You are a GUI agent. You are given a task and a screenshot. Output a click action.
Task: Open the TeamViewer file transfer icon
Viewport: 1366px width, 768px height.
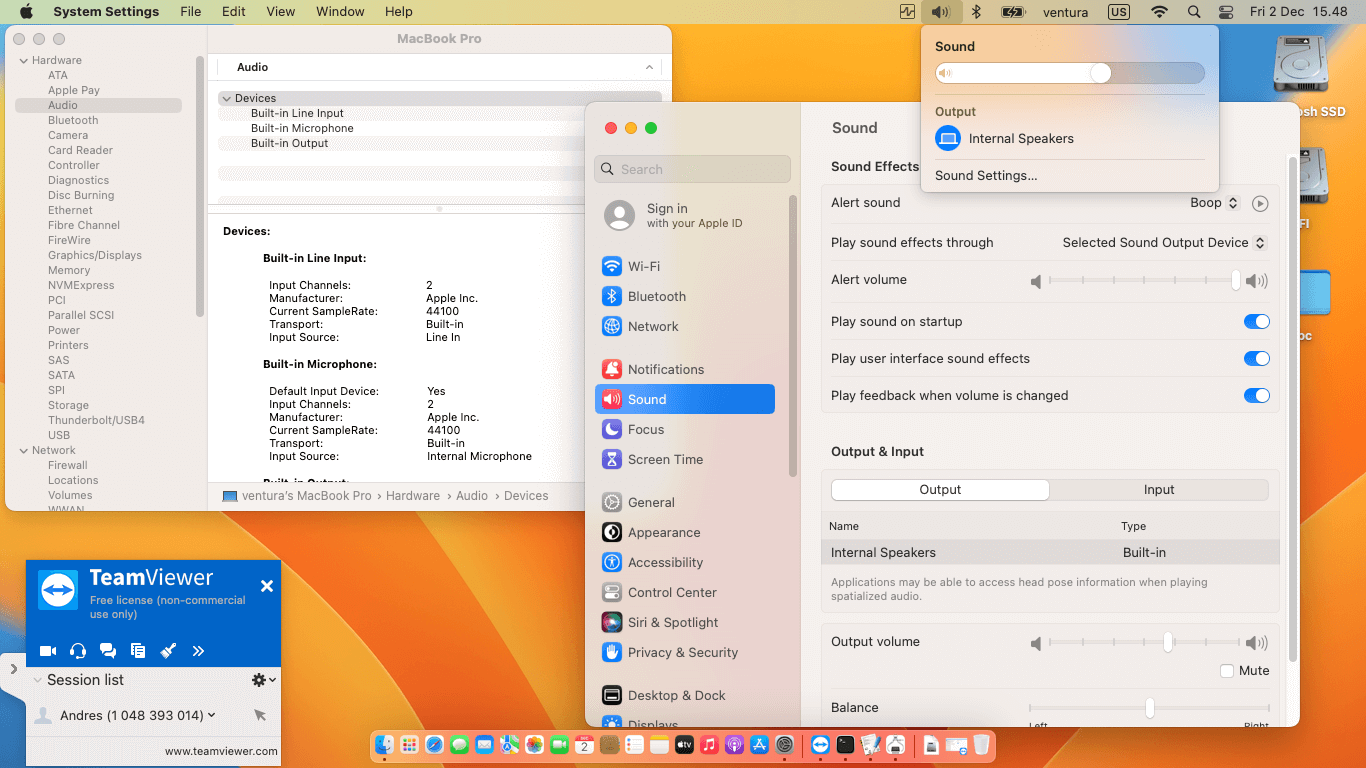(x=138, y=651)
